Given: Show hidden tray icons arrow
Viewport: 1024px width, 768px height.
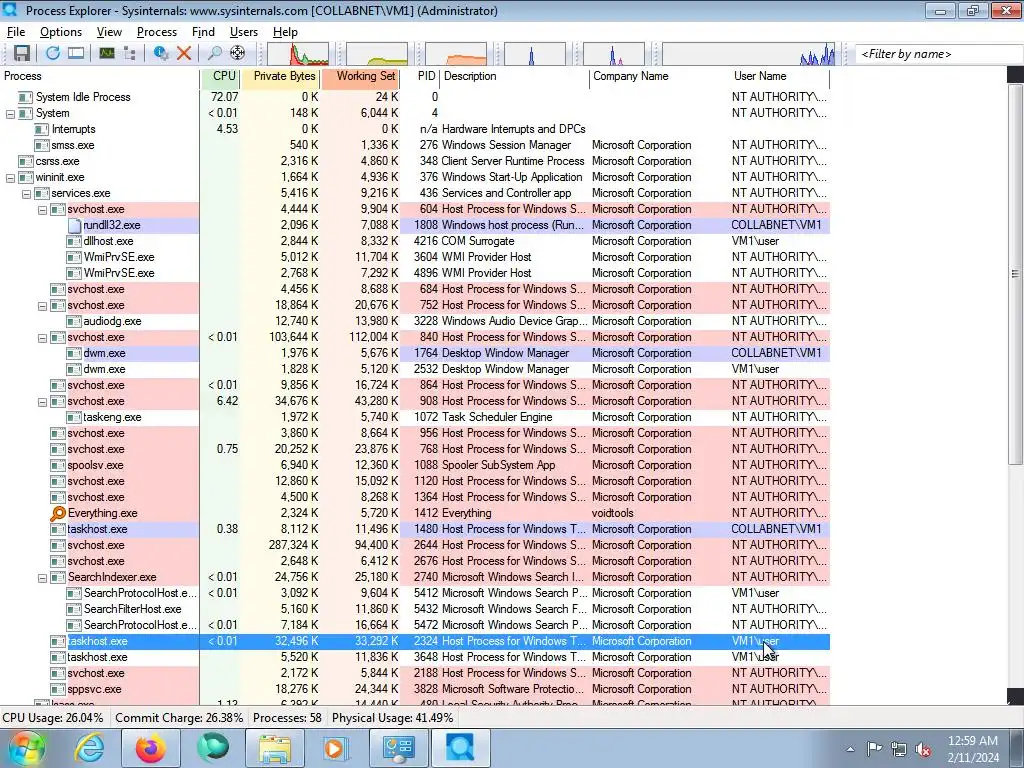Looking at the screenshot, I should click(x=850, y=749).
